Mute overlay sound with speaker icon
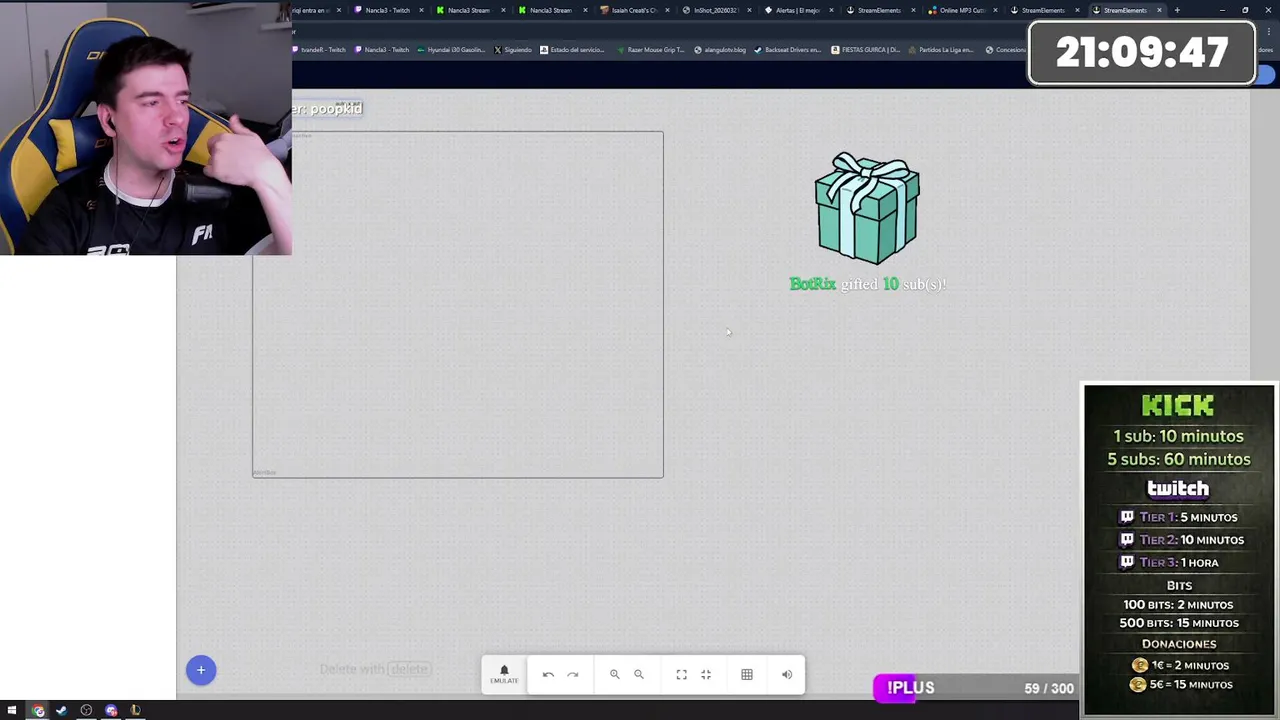 click(x=787, y=674)
